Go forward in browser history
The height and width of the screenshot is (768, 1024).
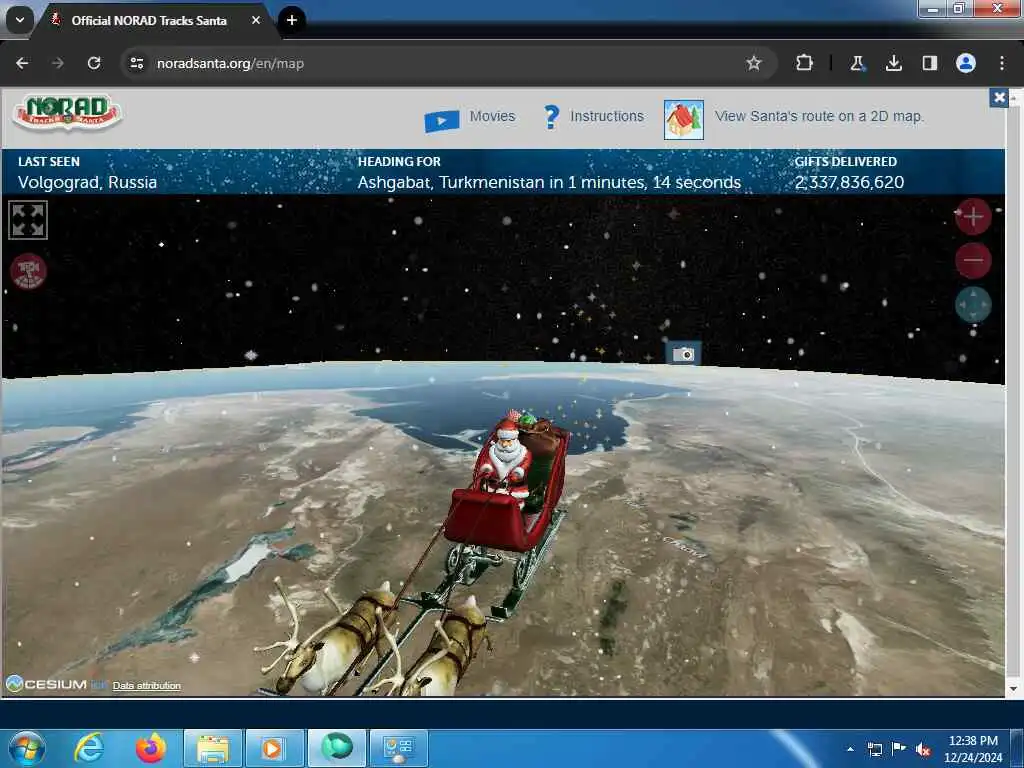click(58, 63)
